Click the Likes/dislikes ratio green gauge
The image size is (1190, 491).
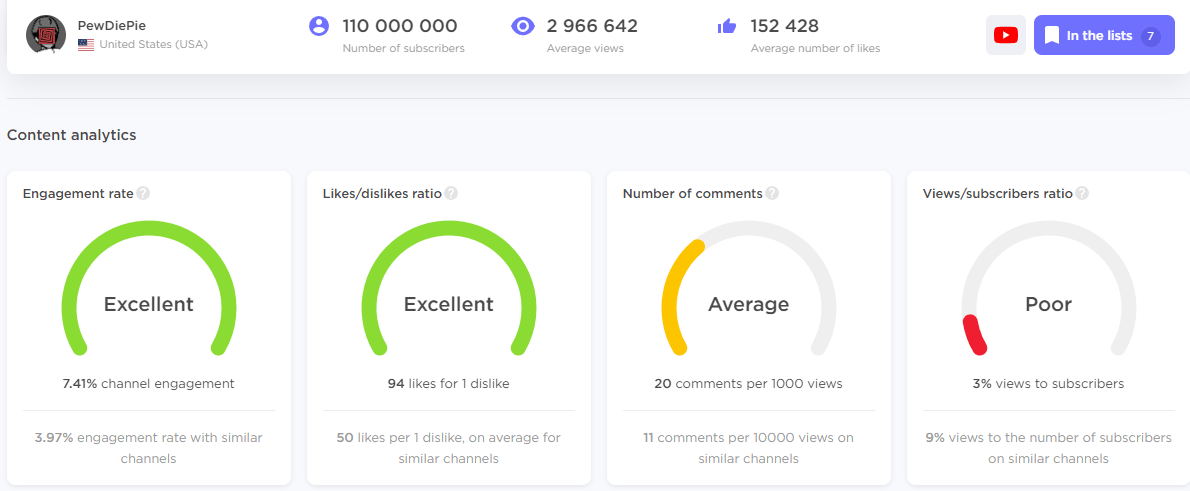coord(449,288)
